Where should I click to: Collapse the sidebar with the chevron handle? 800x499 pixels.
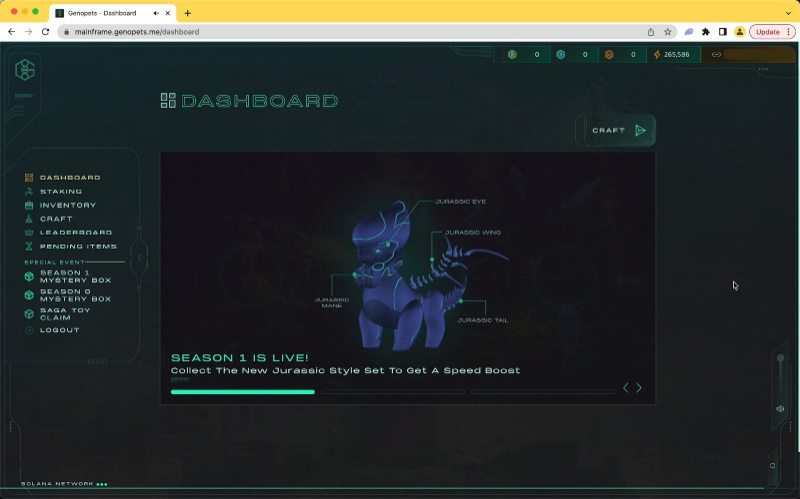[140, 258]
